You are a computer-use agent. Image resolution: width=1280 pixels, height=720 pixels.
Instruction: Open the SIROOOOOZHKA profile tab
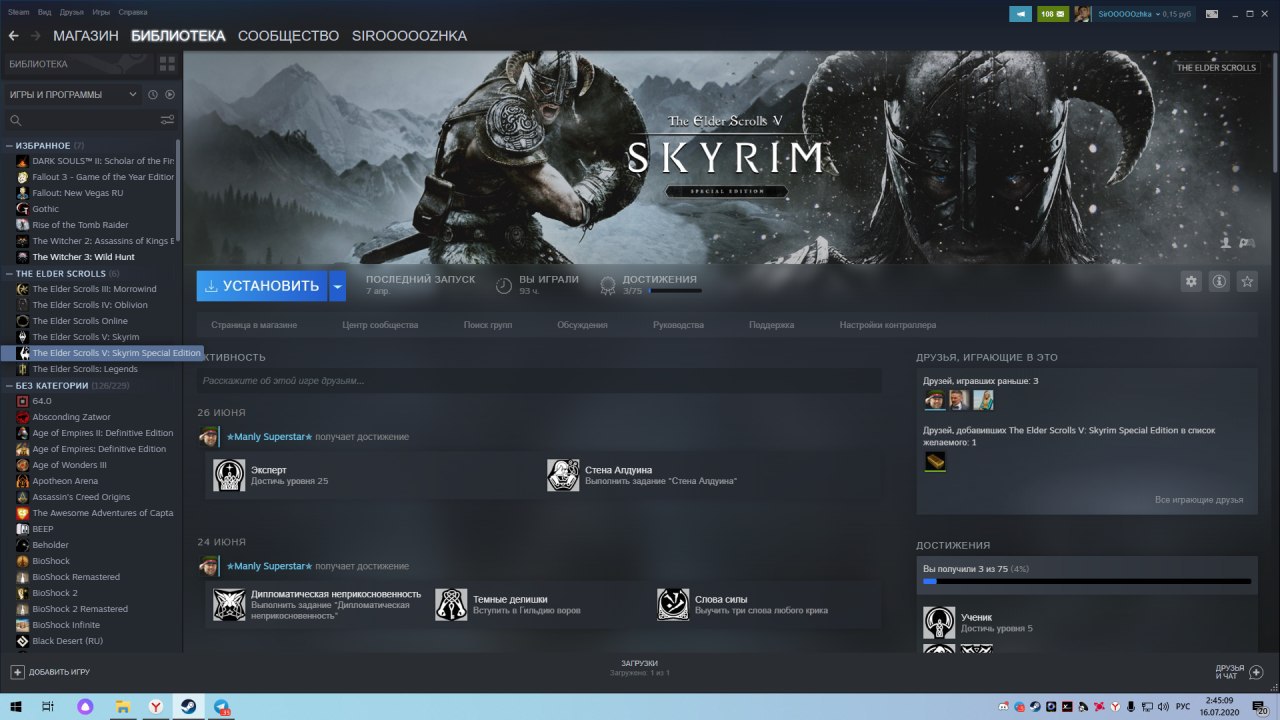click(409, 36)
